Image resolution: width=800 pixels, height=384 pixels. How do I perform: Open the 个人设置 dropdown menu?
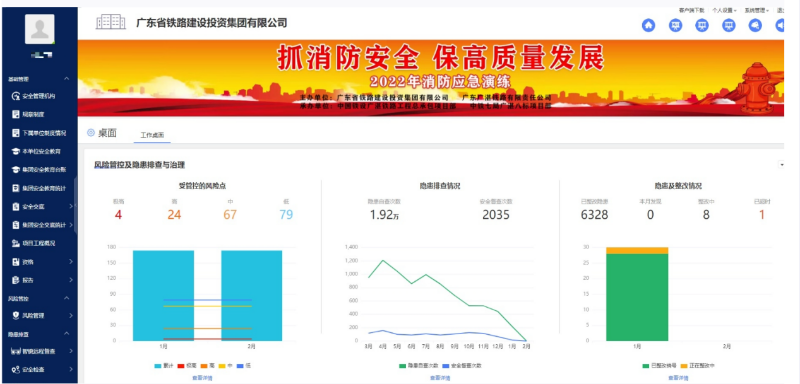[724, 10]
